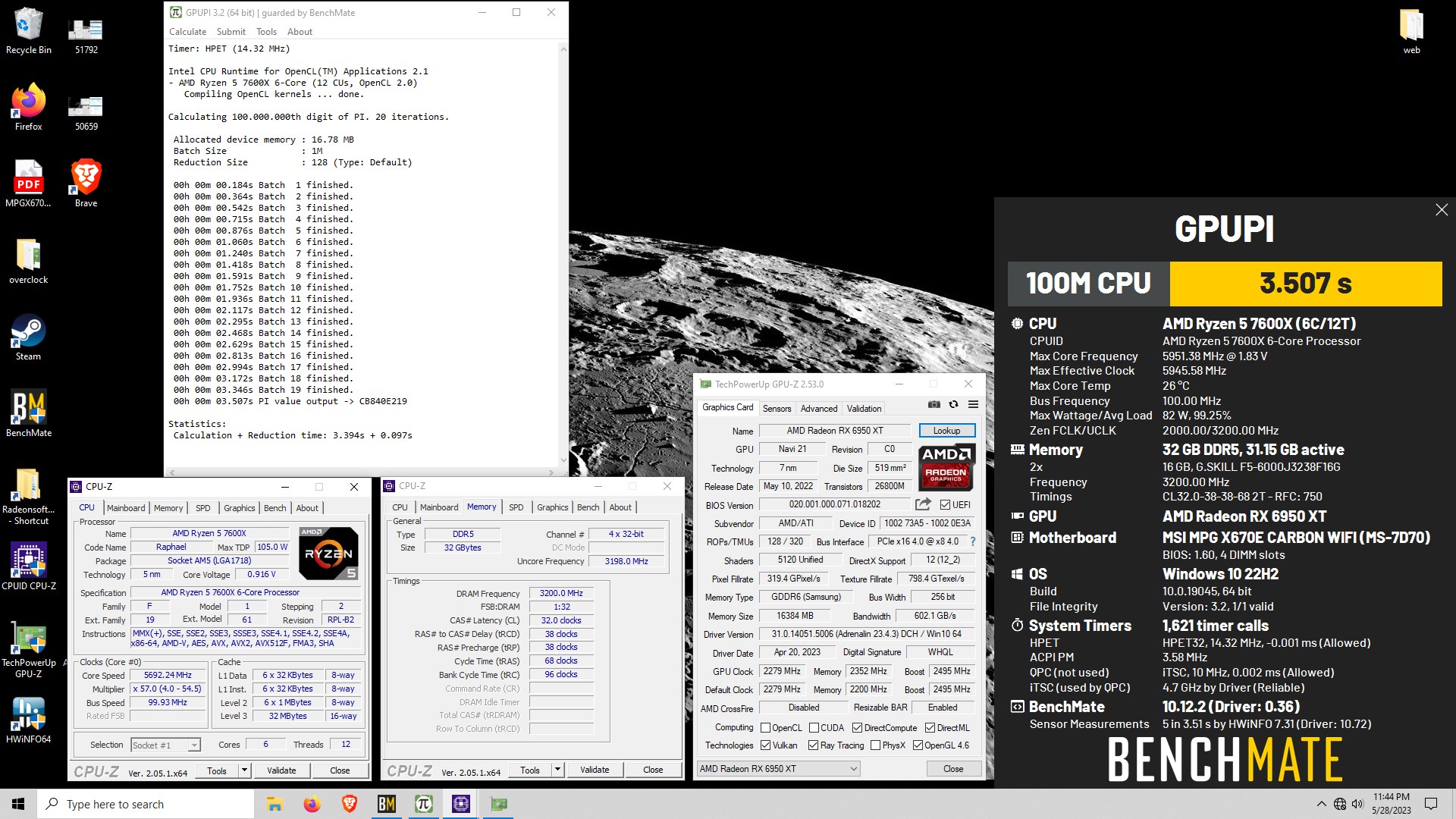Open the notification center on taskbar
The height and width of the screenshot is (819, 1456).
(1431, 804)
